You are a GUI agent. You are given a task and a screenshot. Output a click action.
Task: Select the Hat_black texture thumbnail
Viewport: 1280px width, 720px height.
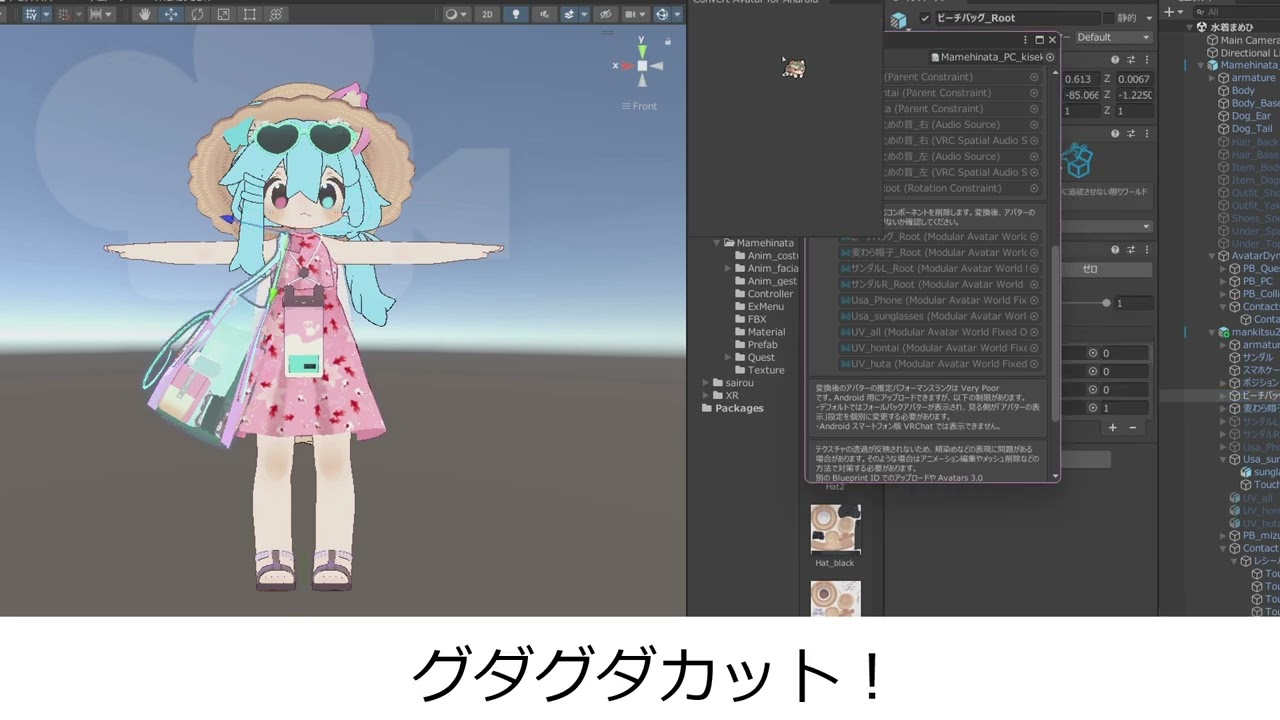[x=835, y=529]
